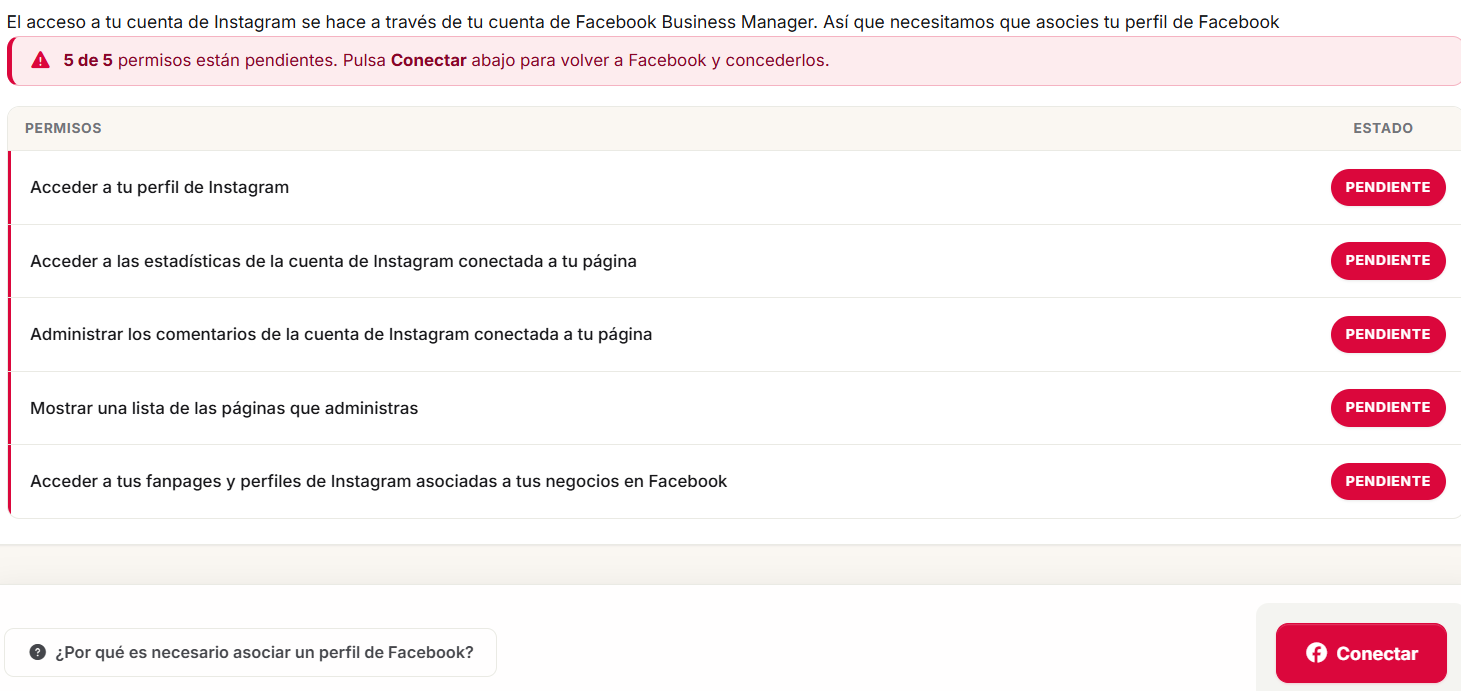Viewport: 1461px width, 691px height.
Task: Click the Facebook logo icon in Conectar
Action: coord(1316,653)
